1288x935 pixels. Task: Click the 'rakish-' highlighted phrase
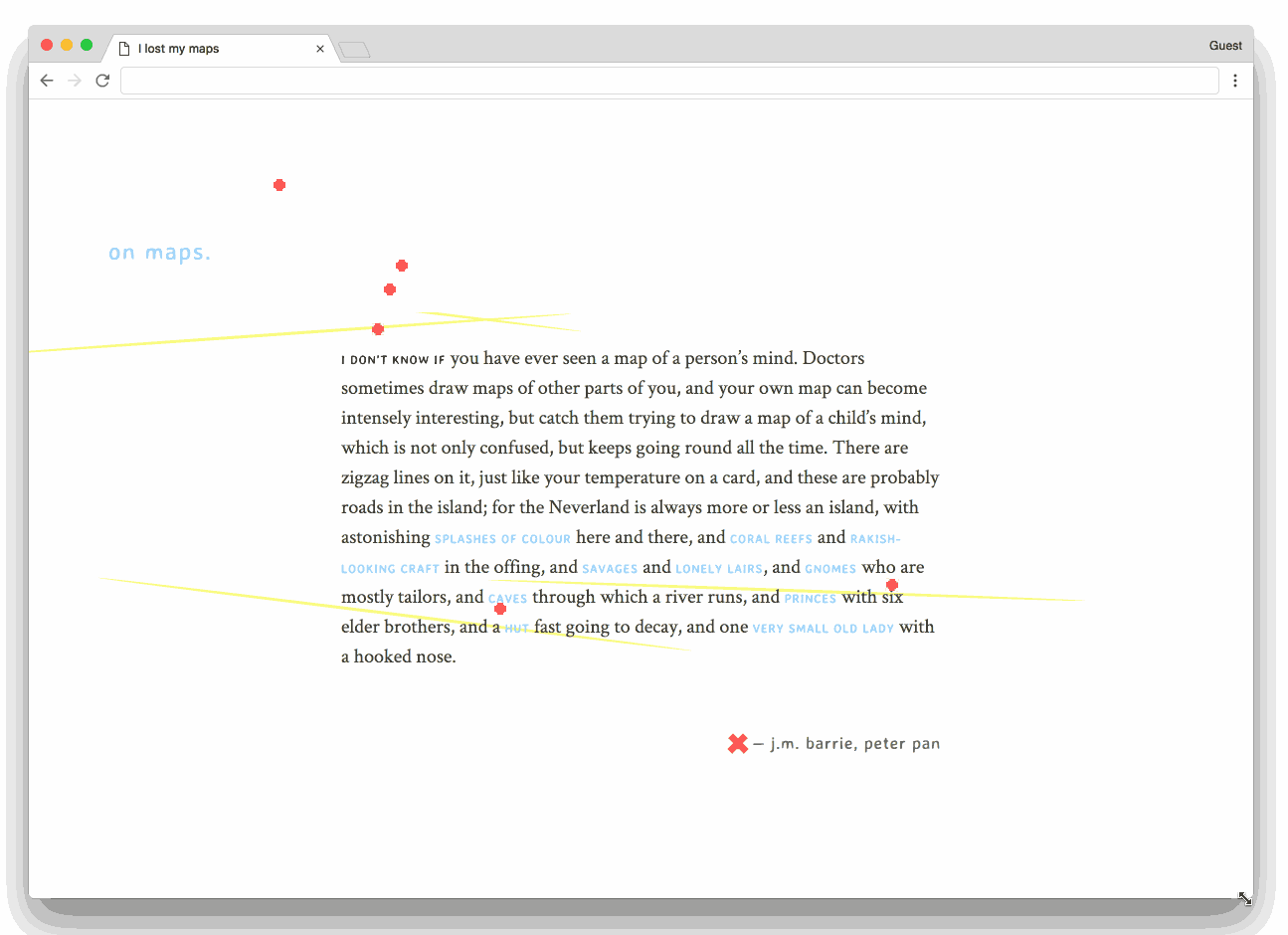click(875, 539)
